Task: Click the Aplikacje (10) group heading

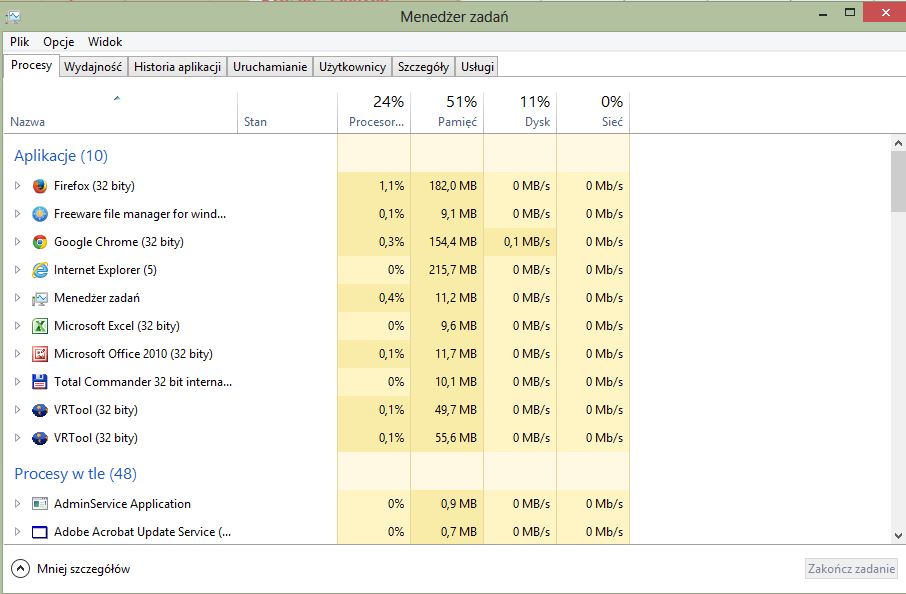Action: 61,156
